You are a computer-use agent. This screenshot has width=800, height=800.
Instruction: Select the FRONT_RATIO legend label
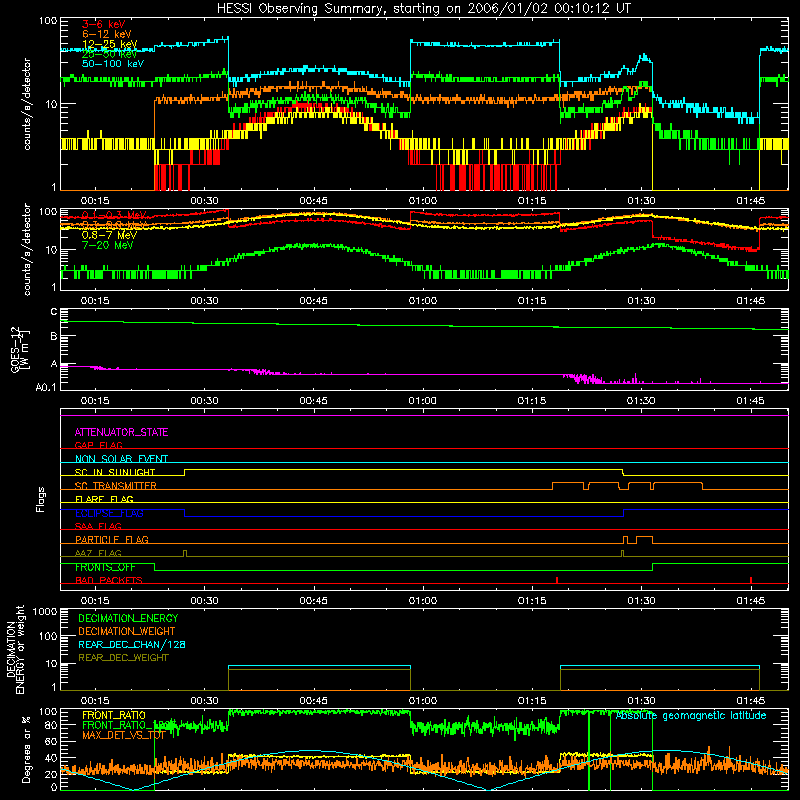pos(114,715)
